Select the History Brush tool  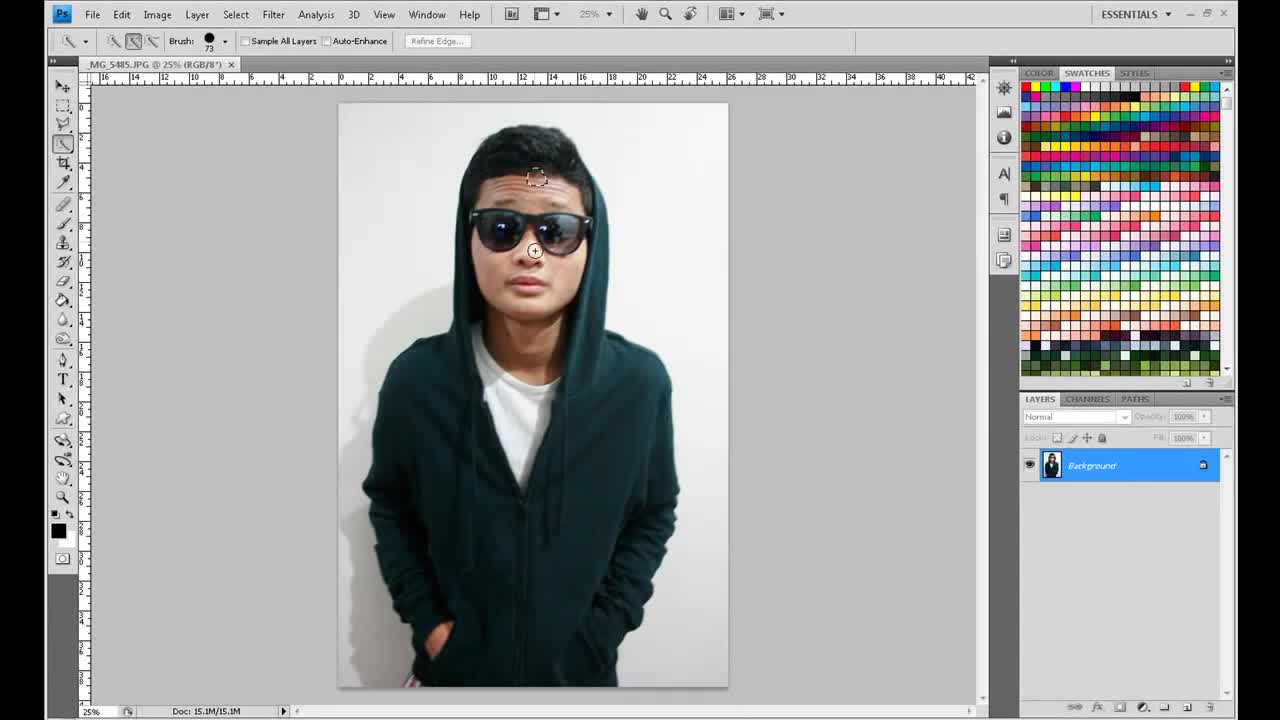click(x=63, y=262)
